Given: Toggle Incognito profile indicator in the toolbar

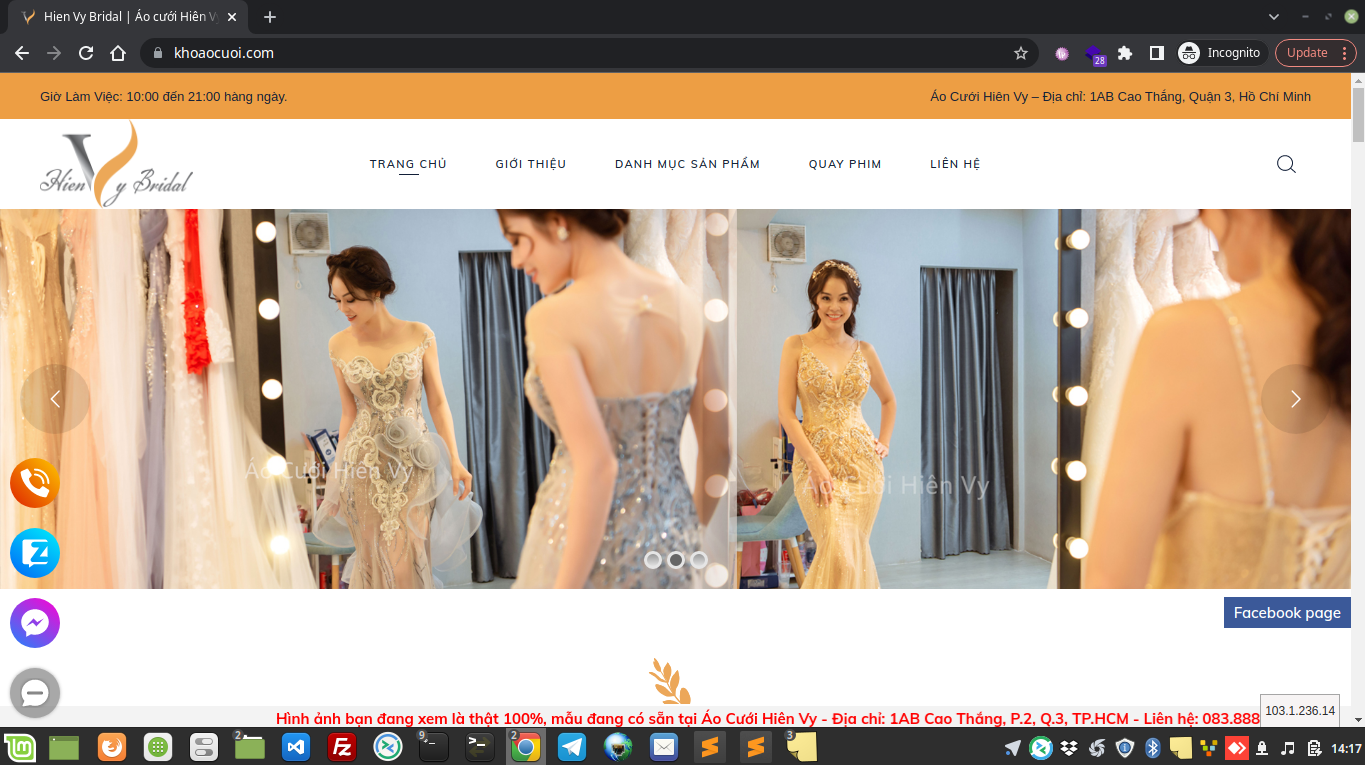Looking at the screenshot, I should click(1219, 52).
